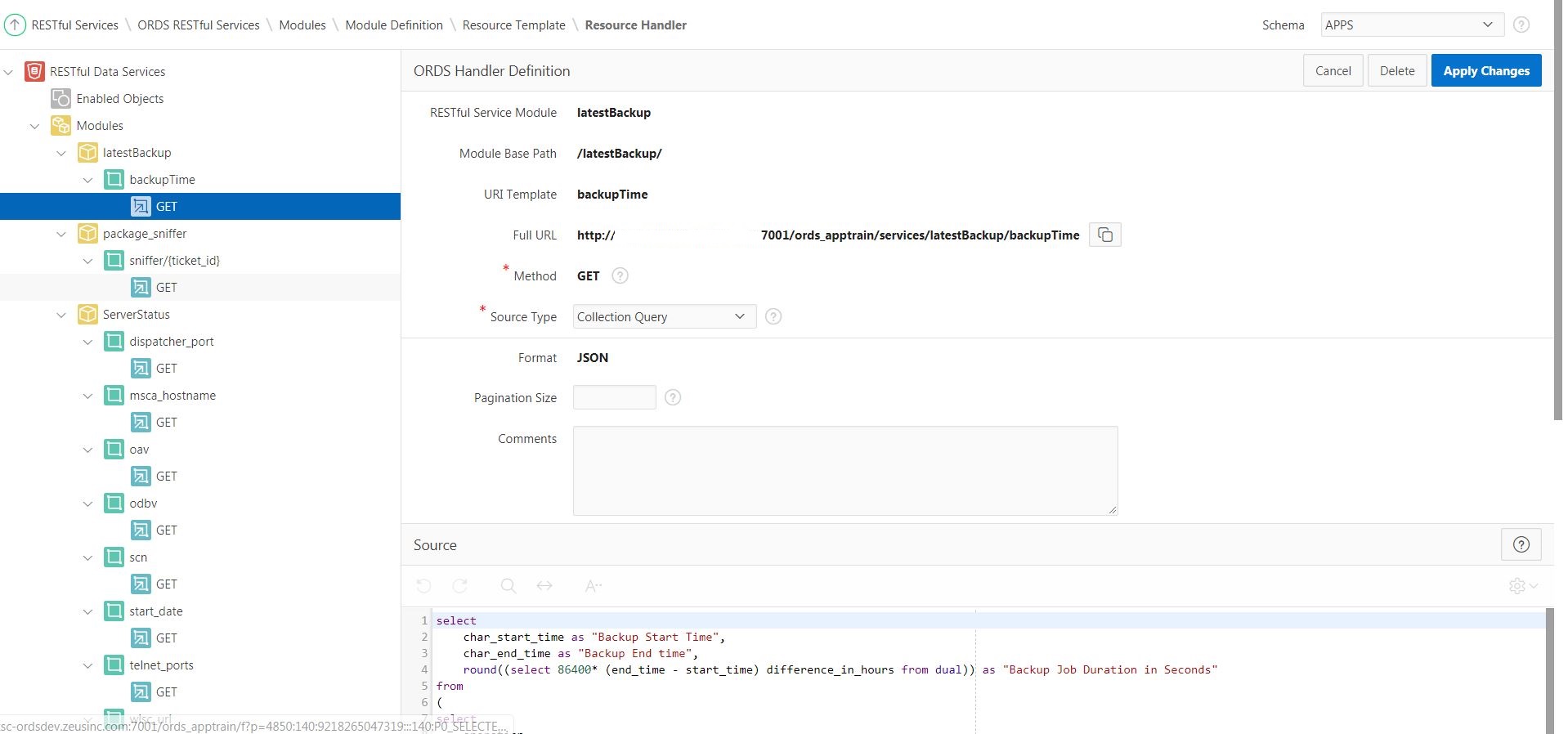Open the Source section help button
The width and height of the screenshot is (1568, 734).
pos(1521,545)
